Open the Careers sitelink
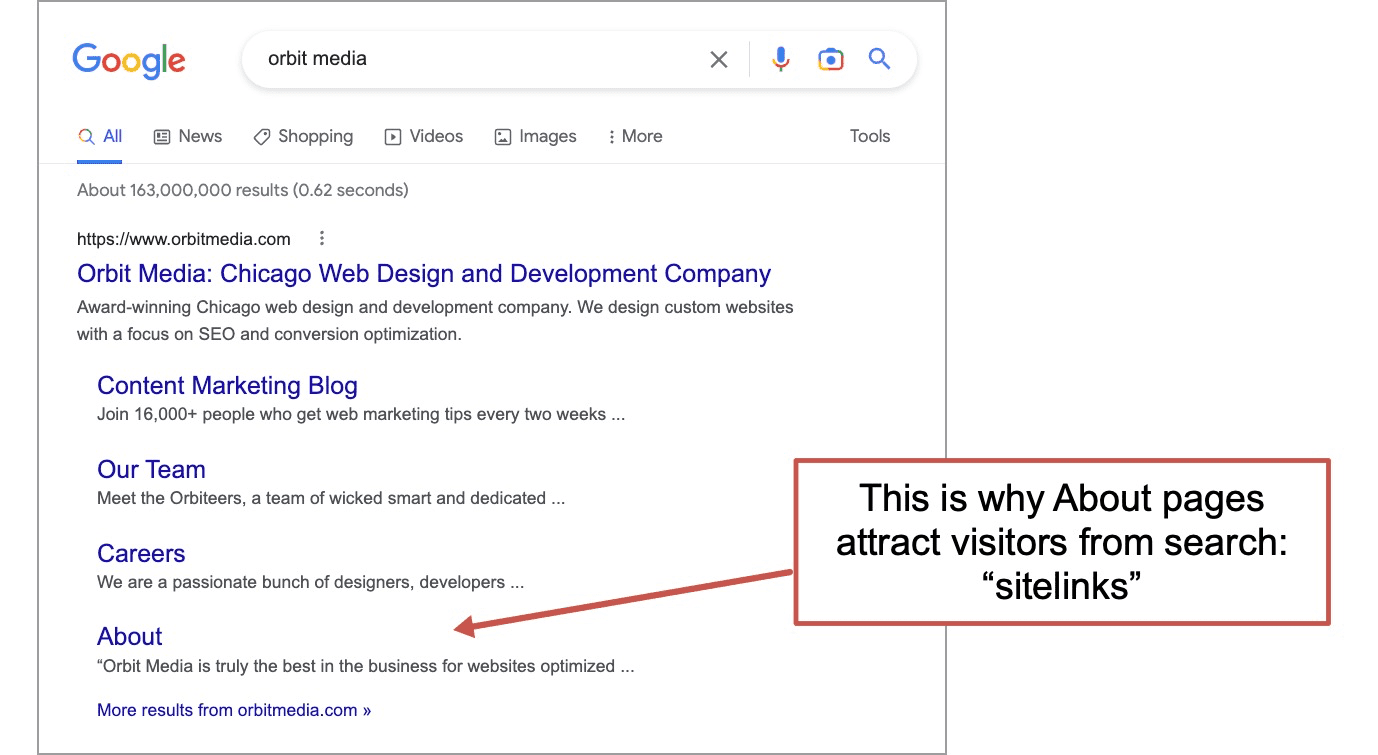The height and width of the screenshot is (755, 1378). coord(141,553)
